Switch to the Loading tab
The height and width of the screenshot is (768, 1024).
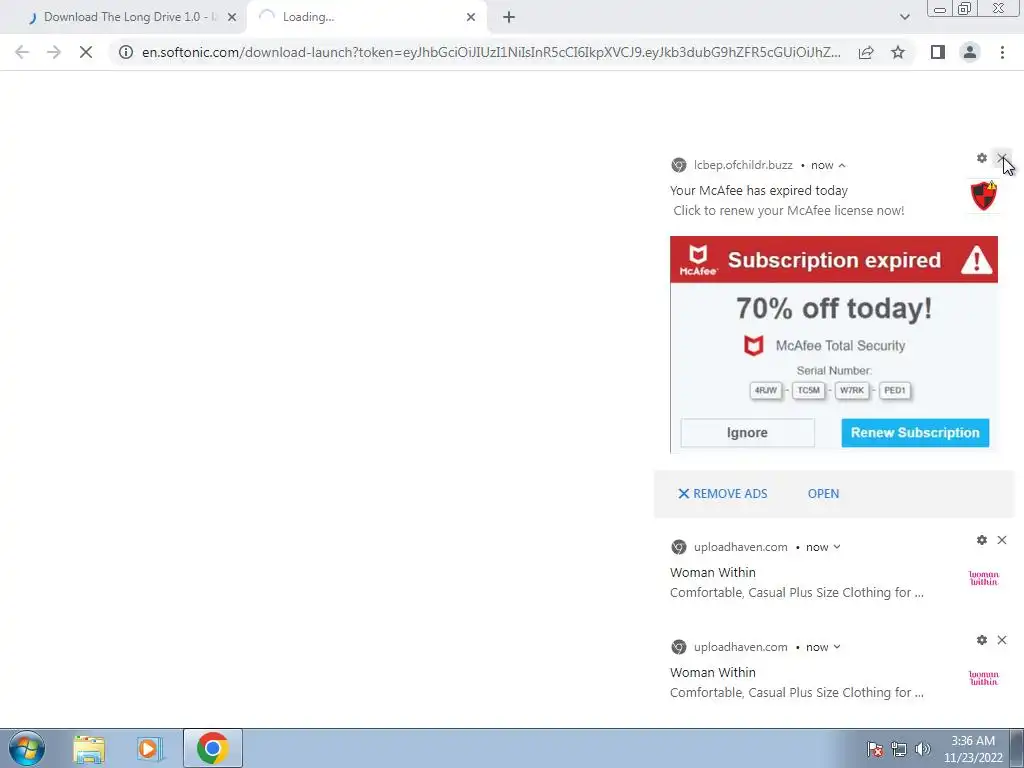coord(366,17)
